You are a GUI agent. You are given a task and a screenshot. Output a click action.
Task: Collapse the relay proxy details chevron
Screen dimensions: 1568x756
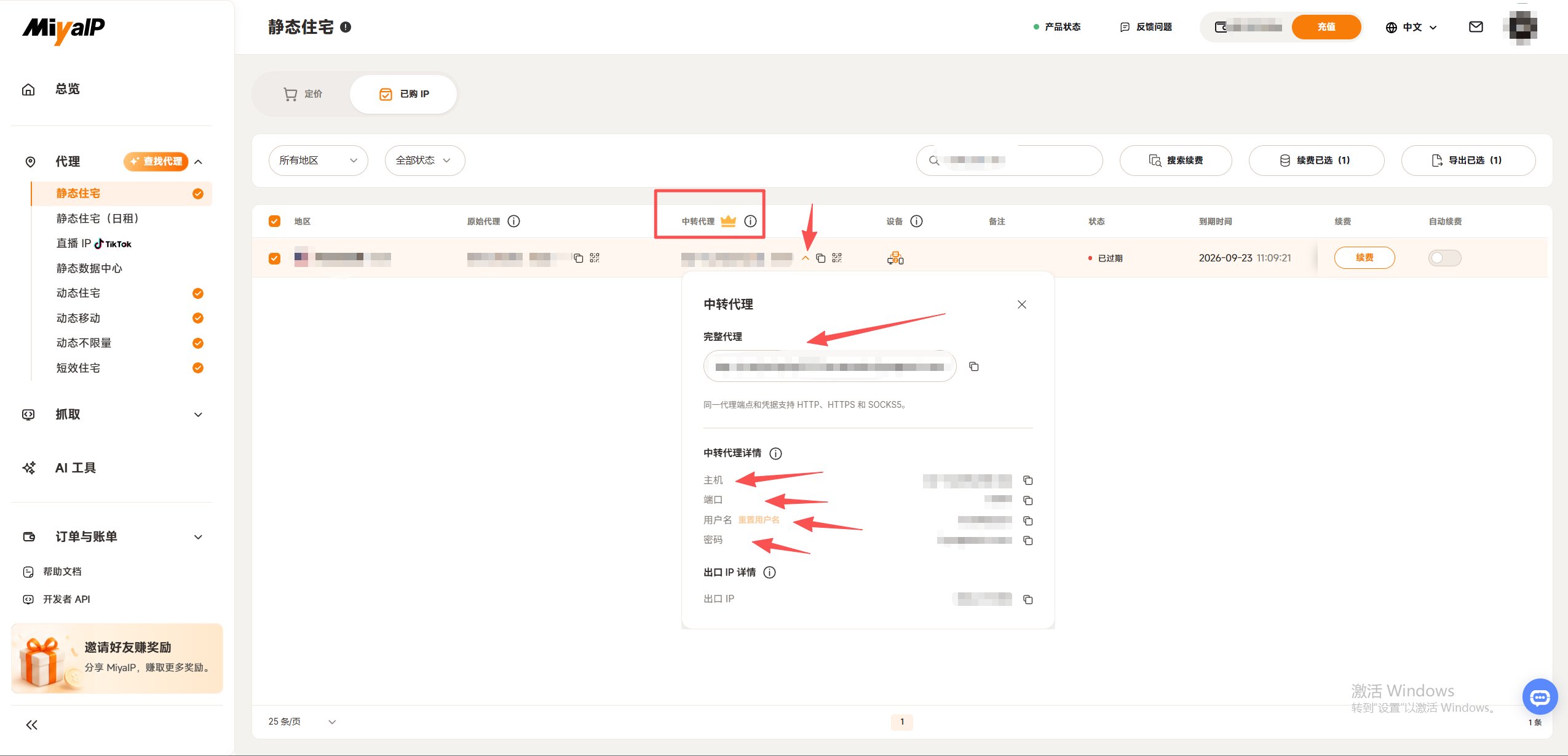tap(806, 258)
